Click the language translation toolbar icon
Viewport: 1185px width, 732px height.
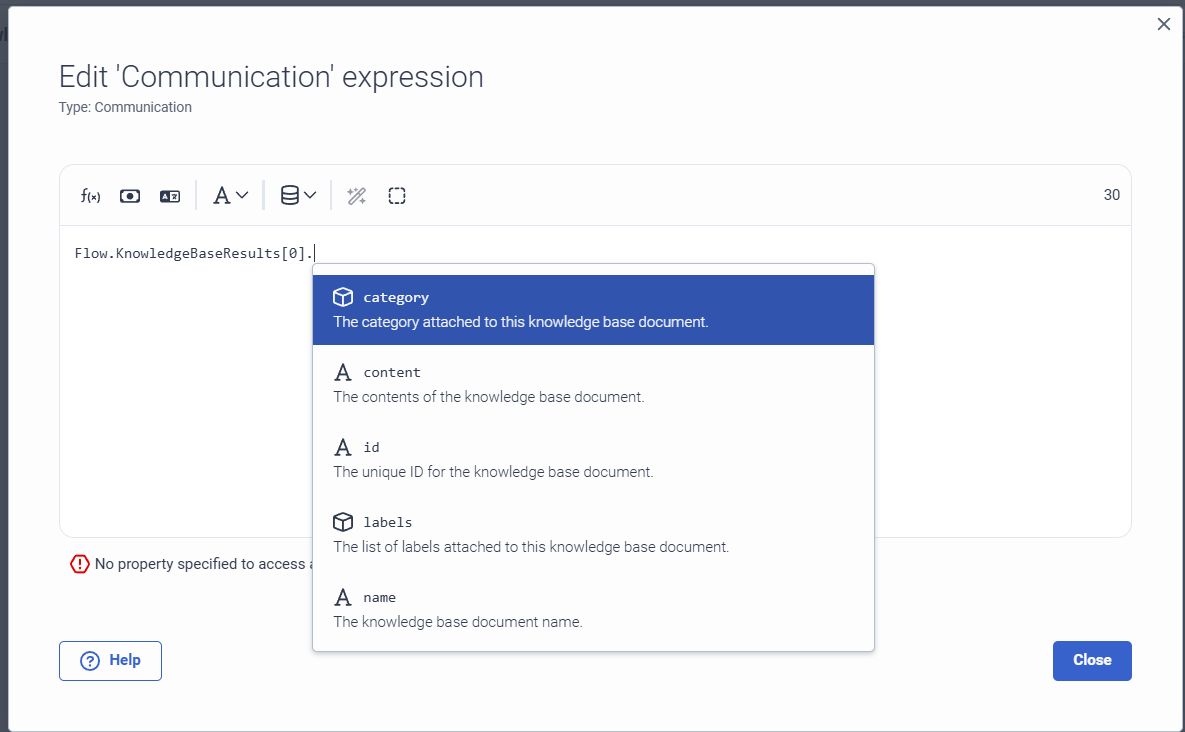point(170,196)
